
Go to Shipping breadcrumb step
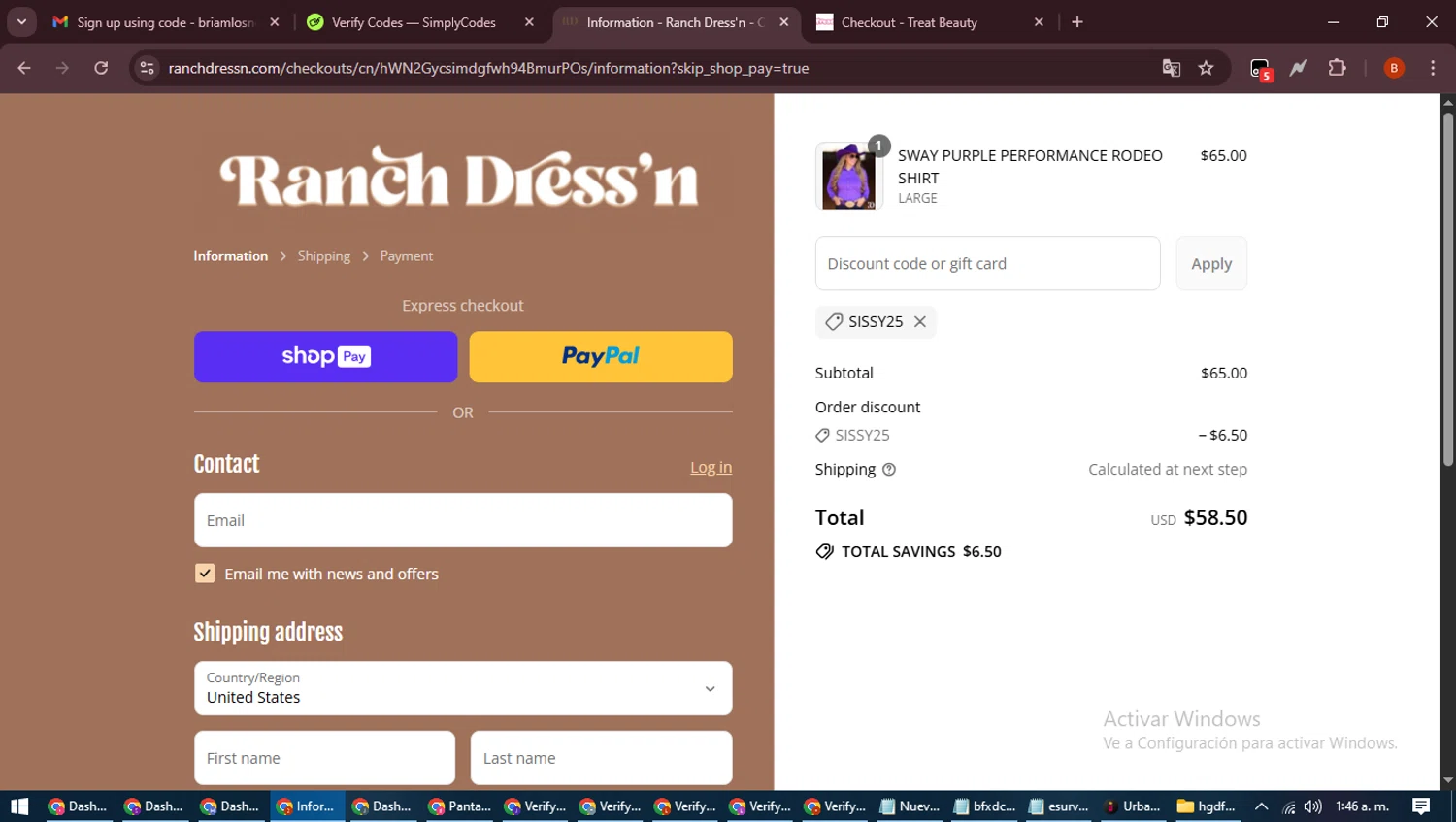[324, 256]
